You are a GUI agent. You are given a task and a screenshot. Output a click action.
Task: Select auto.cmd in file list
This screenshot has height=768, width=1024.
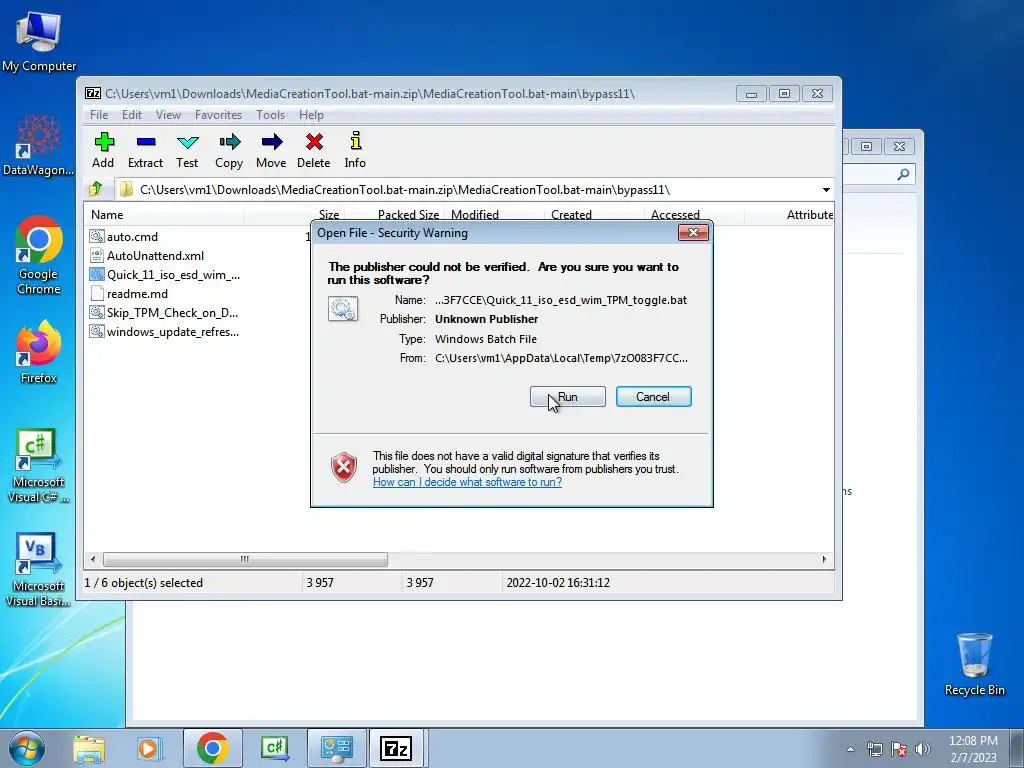click(133, 237)
